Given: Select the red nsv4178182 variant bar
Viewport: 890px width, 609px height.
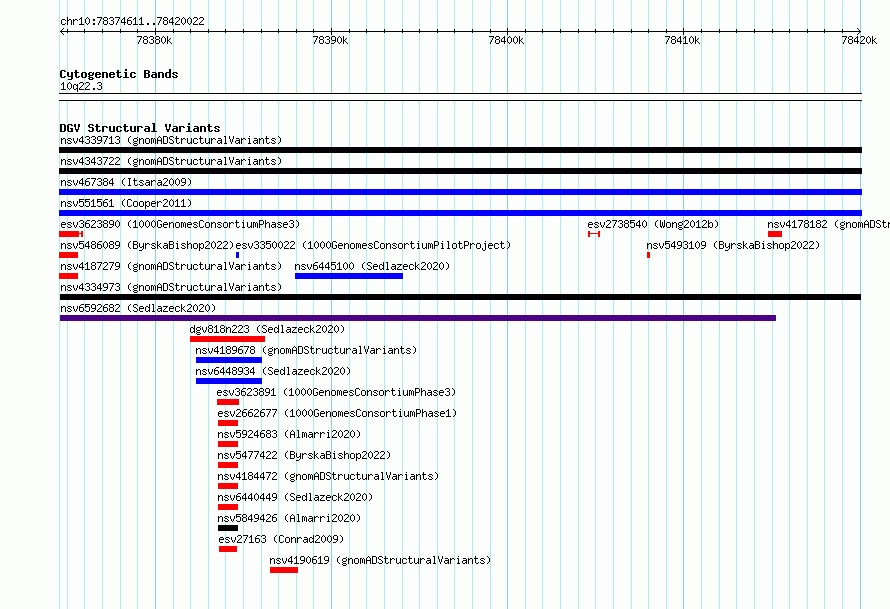Looking at the screenshot, I should point(775,234).
